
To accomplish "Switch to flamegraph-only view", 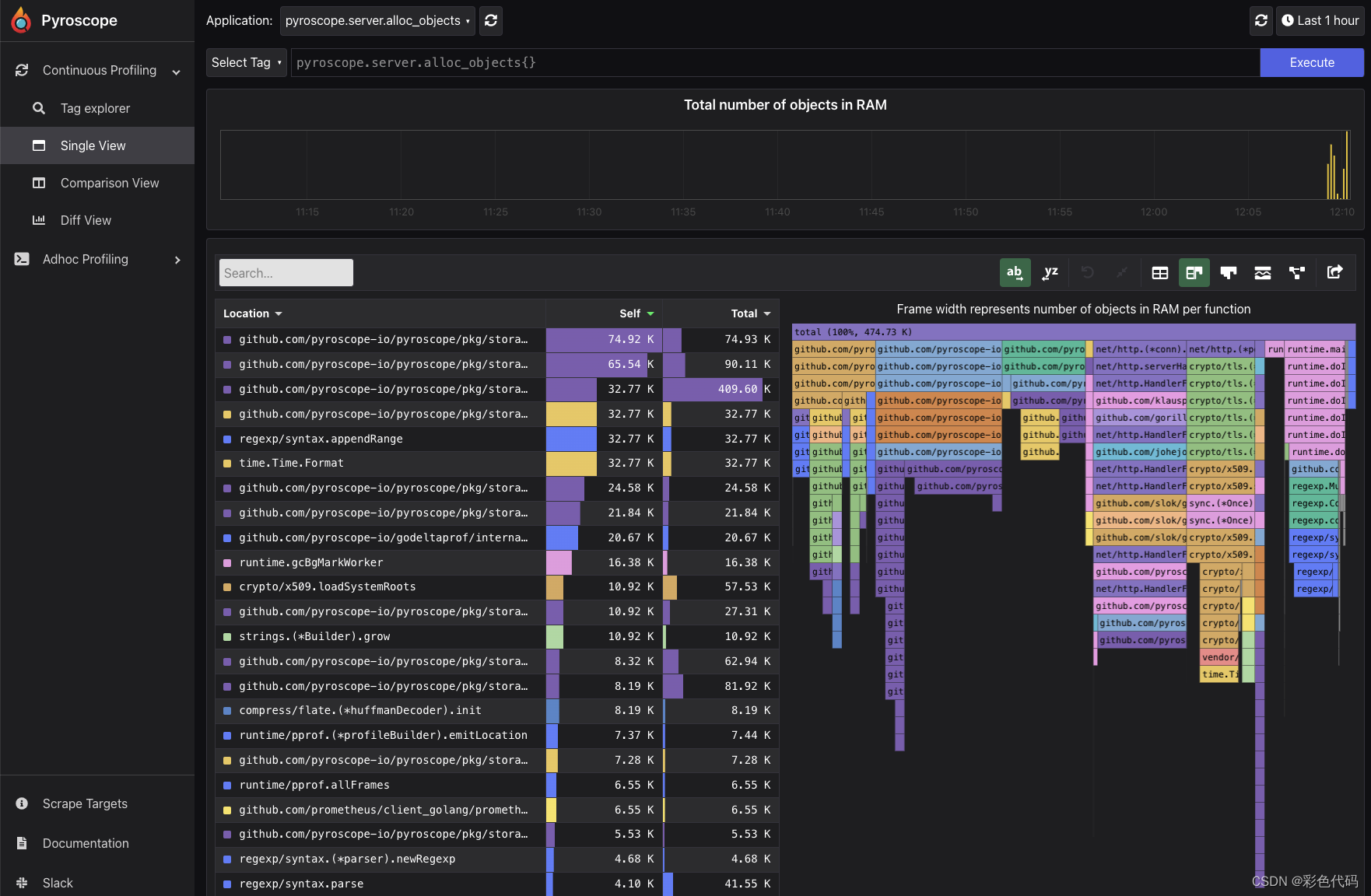I will pyautogui.click(x=1229, y=272).
